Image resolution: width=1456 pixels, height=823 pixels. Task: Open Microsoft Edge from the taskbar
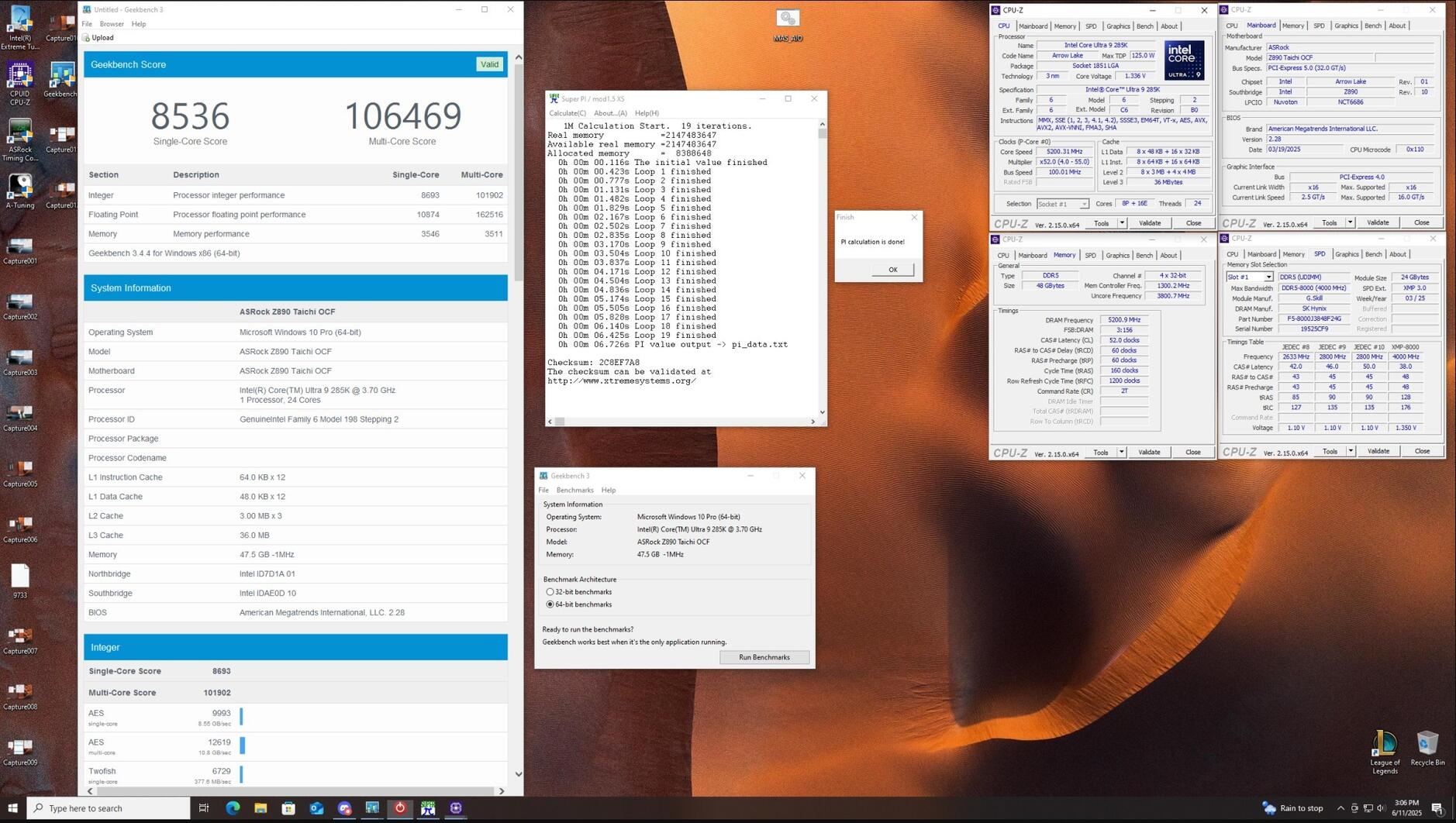tap(233, 808)
